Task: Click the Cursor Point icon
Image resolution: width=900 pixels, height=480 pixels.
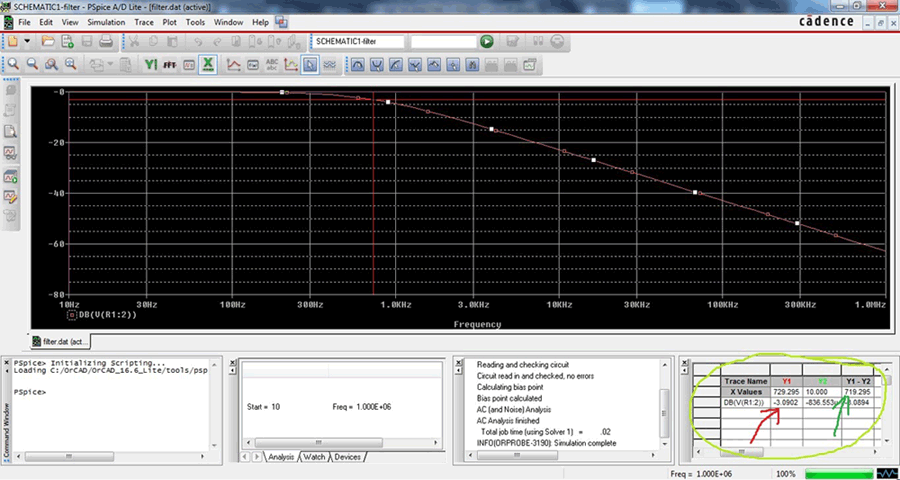Action: 453,65
